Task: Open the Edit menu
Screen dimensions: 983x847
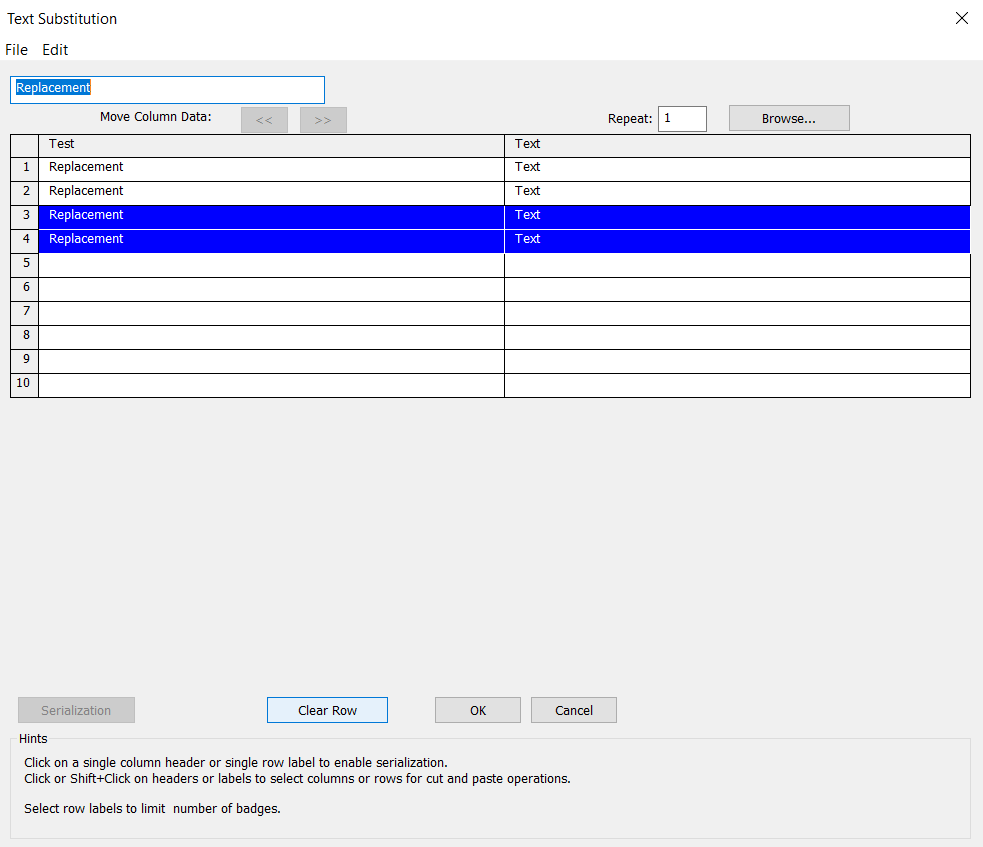Action: pos(55,50)
